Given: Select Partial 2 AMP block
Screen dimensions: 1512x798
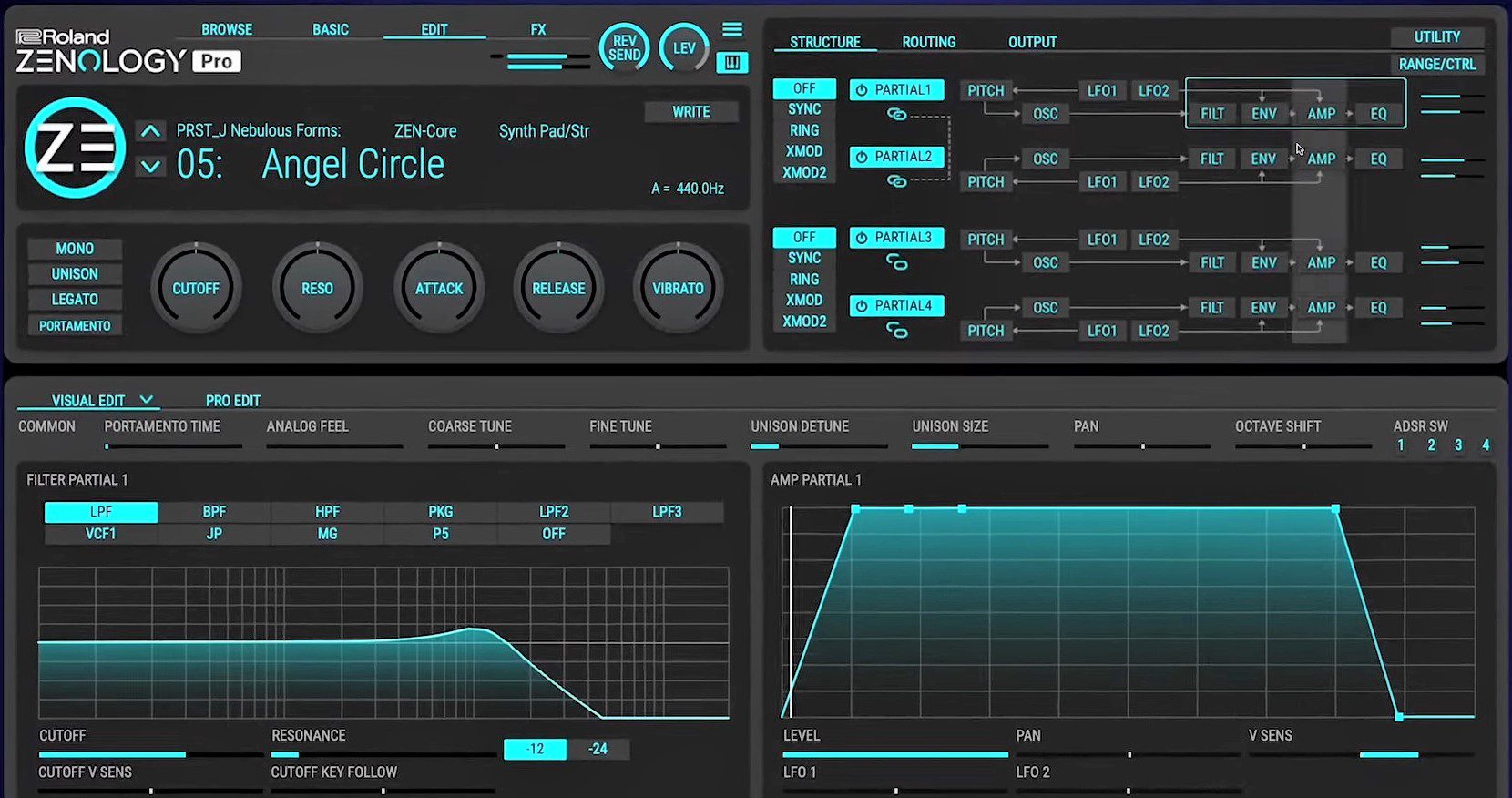Looking at the screenshot, I should [x=1322, y=159].
